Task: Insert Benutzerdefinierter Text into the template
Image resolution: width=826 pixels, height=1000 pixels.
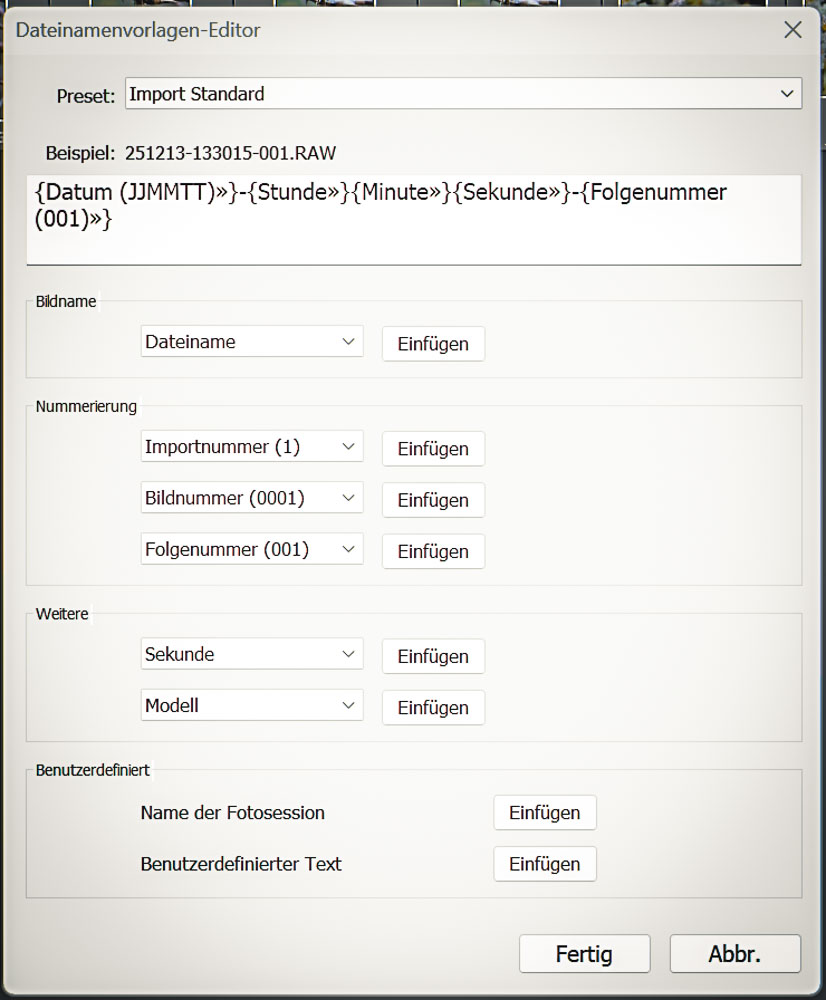Action: point(544,864)
